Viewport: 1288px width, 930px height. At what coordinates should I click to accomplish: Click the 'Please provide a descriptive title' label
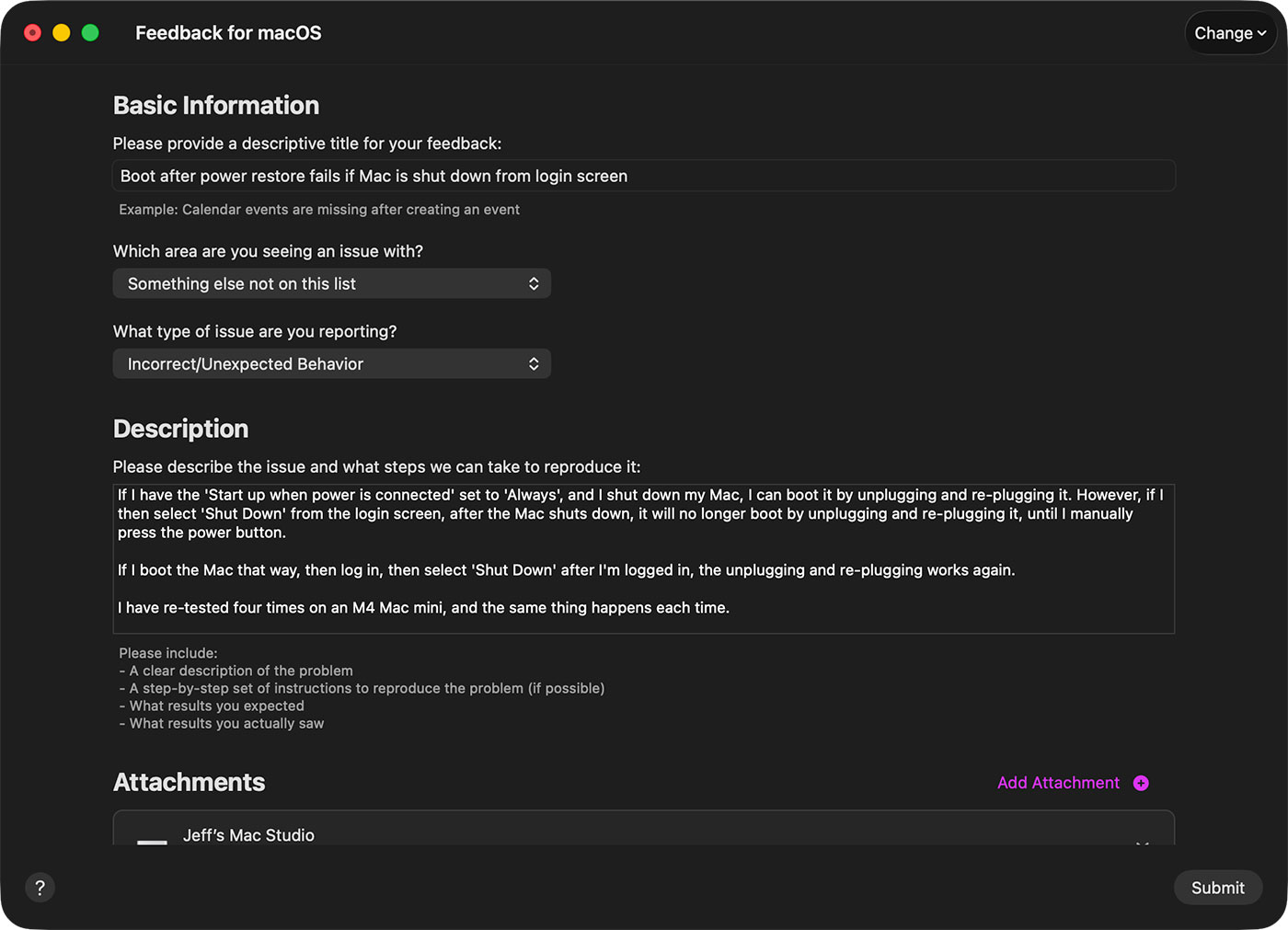click(307, 144)
